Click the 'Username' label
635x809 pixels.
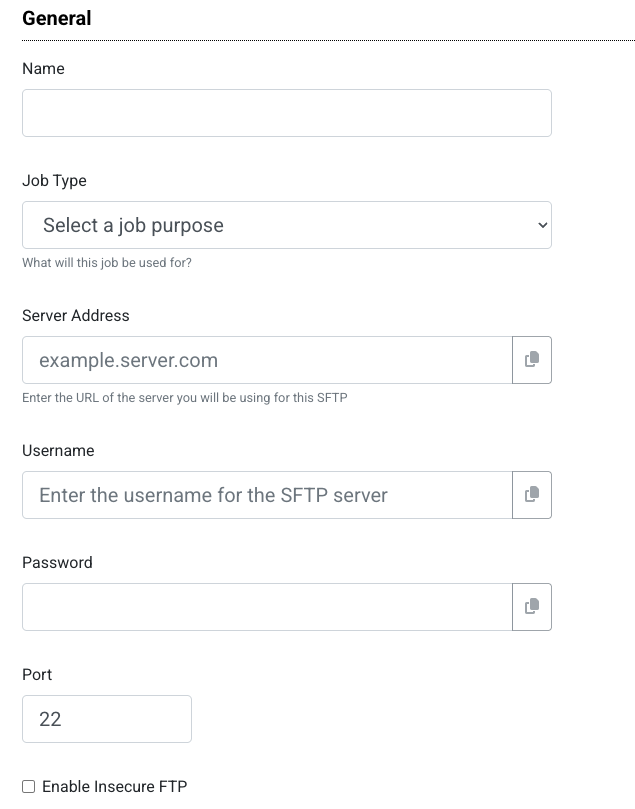click(58, 451)
